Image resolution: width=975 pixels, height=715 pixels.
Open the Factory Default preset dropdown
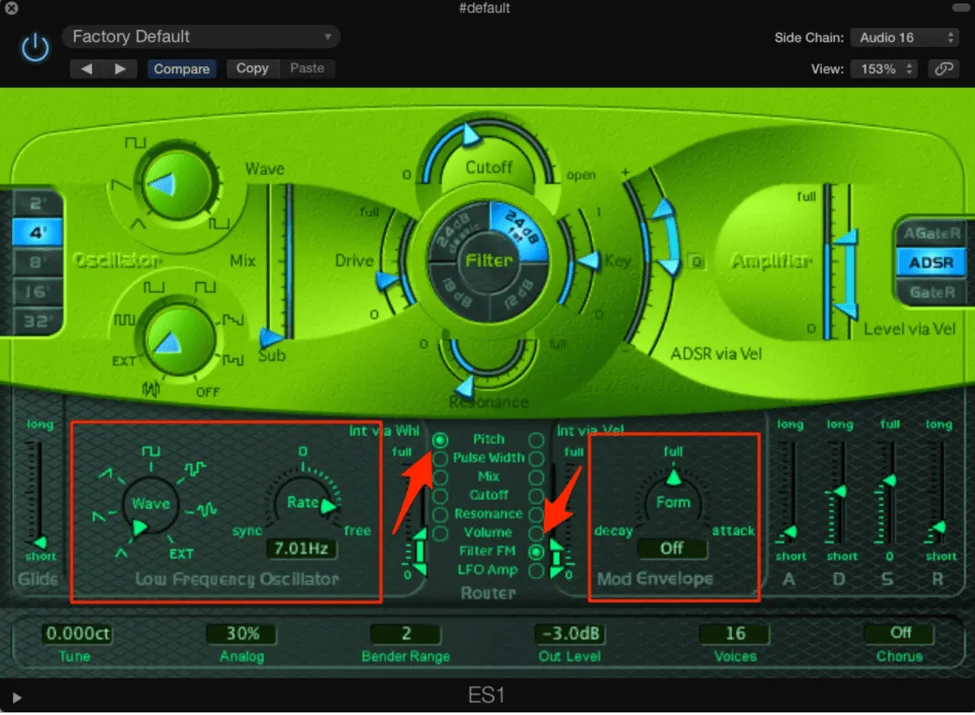point(201,37)
